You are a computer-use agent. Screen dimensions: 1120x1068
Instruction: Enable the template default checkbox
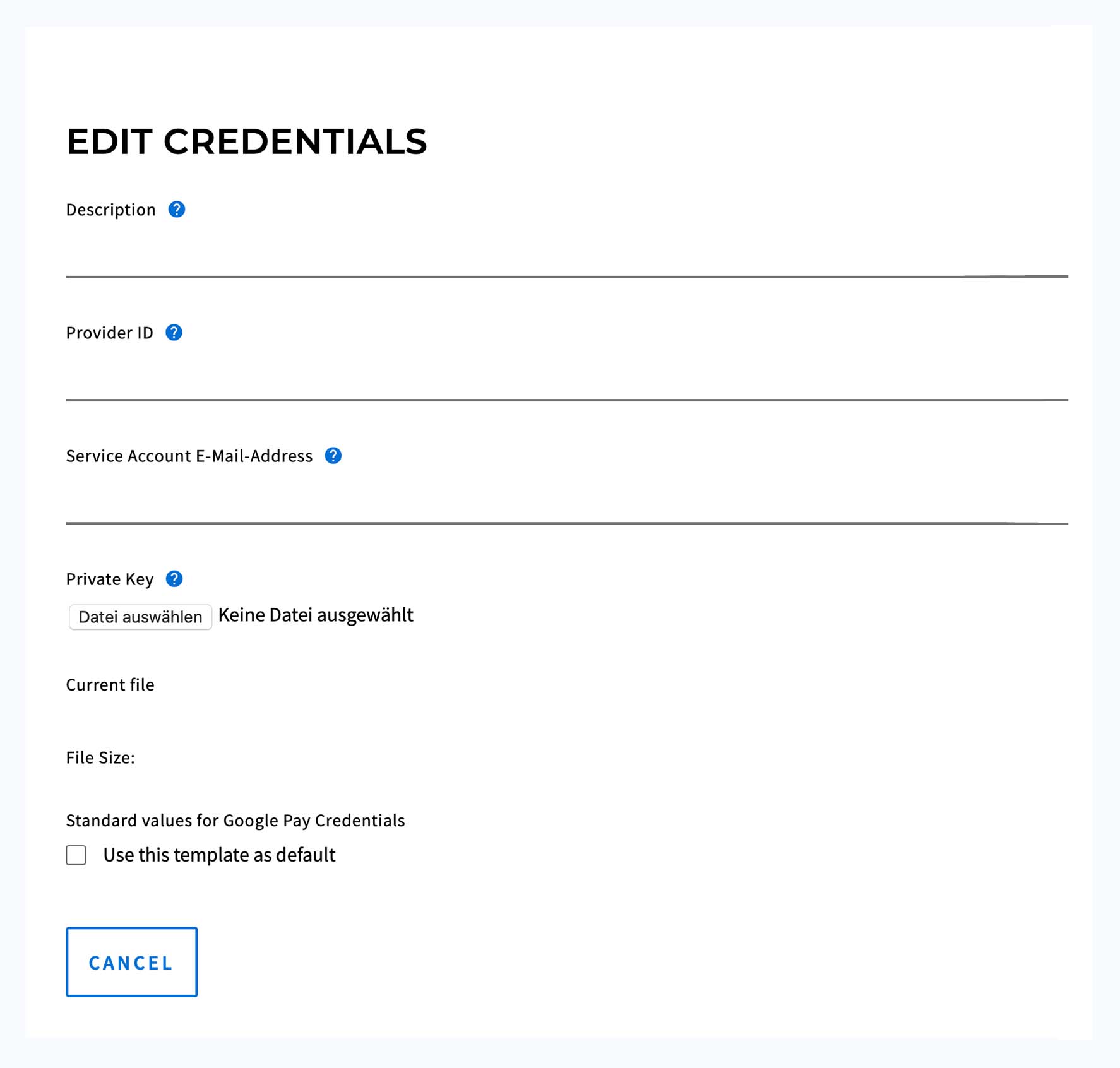pos(76,855)
